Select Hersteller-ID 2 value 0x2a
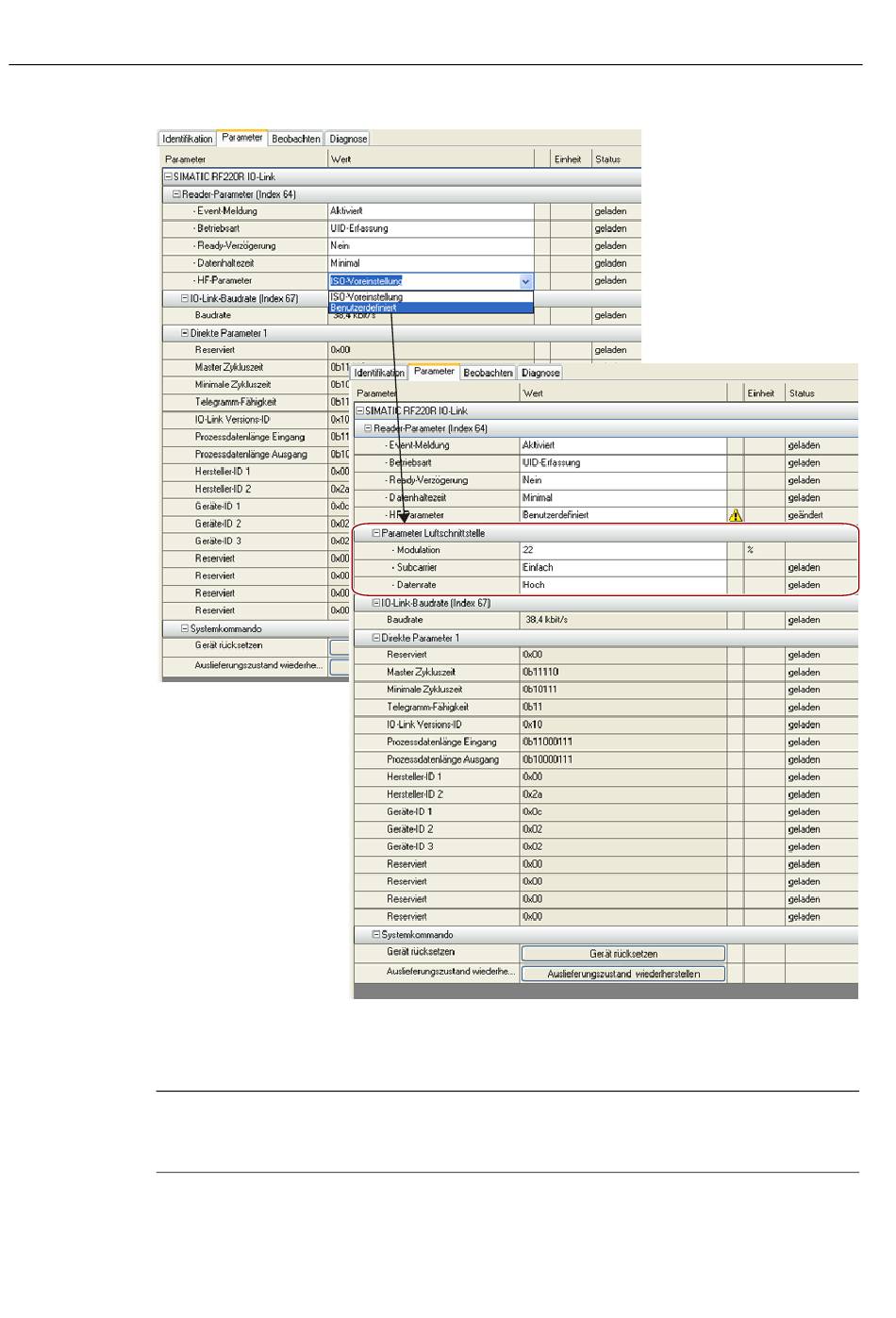896x1318 pixels. (623, 794)
